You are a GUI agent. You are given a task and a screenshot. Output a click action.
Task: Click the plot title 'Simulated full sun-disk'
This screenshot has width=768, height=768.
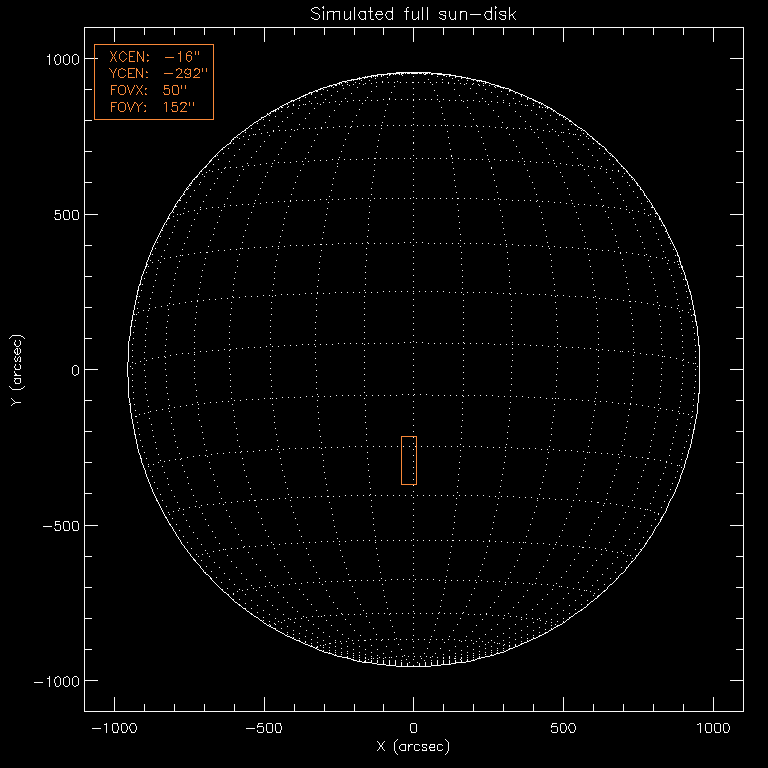414,15
